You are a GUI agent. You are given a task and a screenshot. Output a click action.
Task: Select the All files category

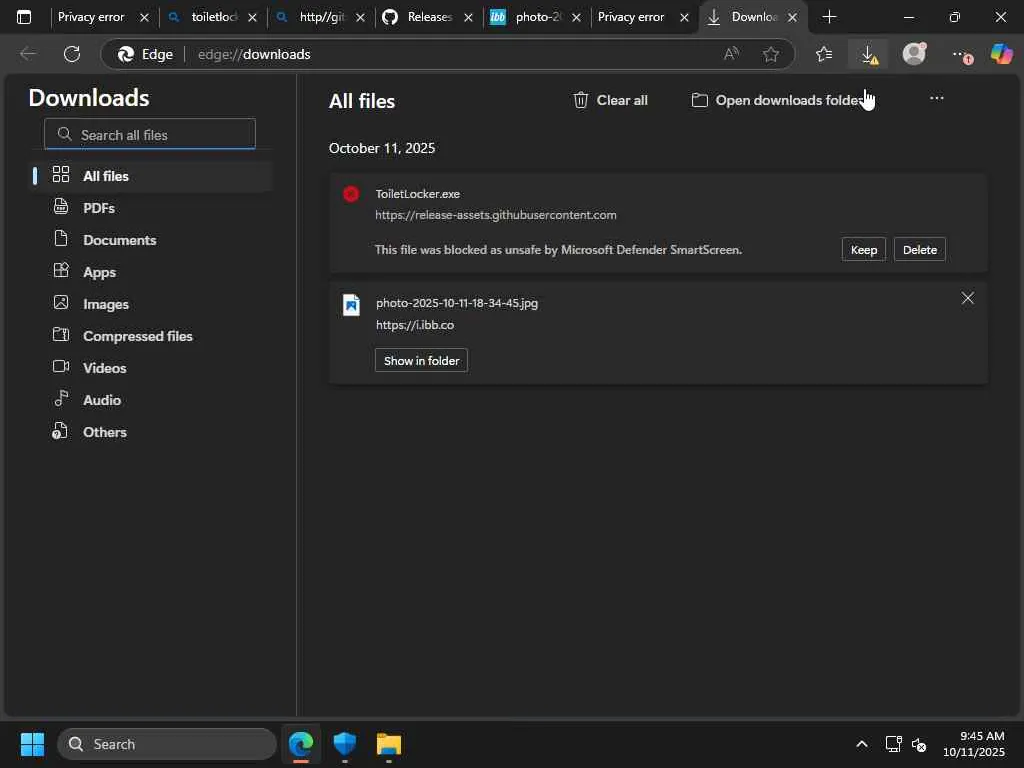click(152, 176)
